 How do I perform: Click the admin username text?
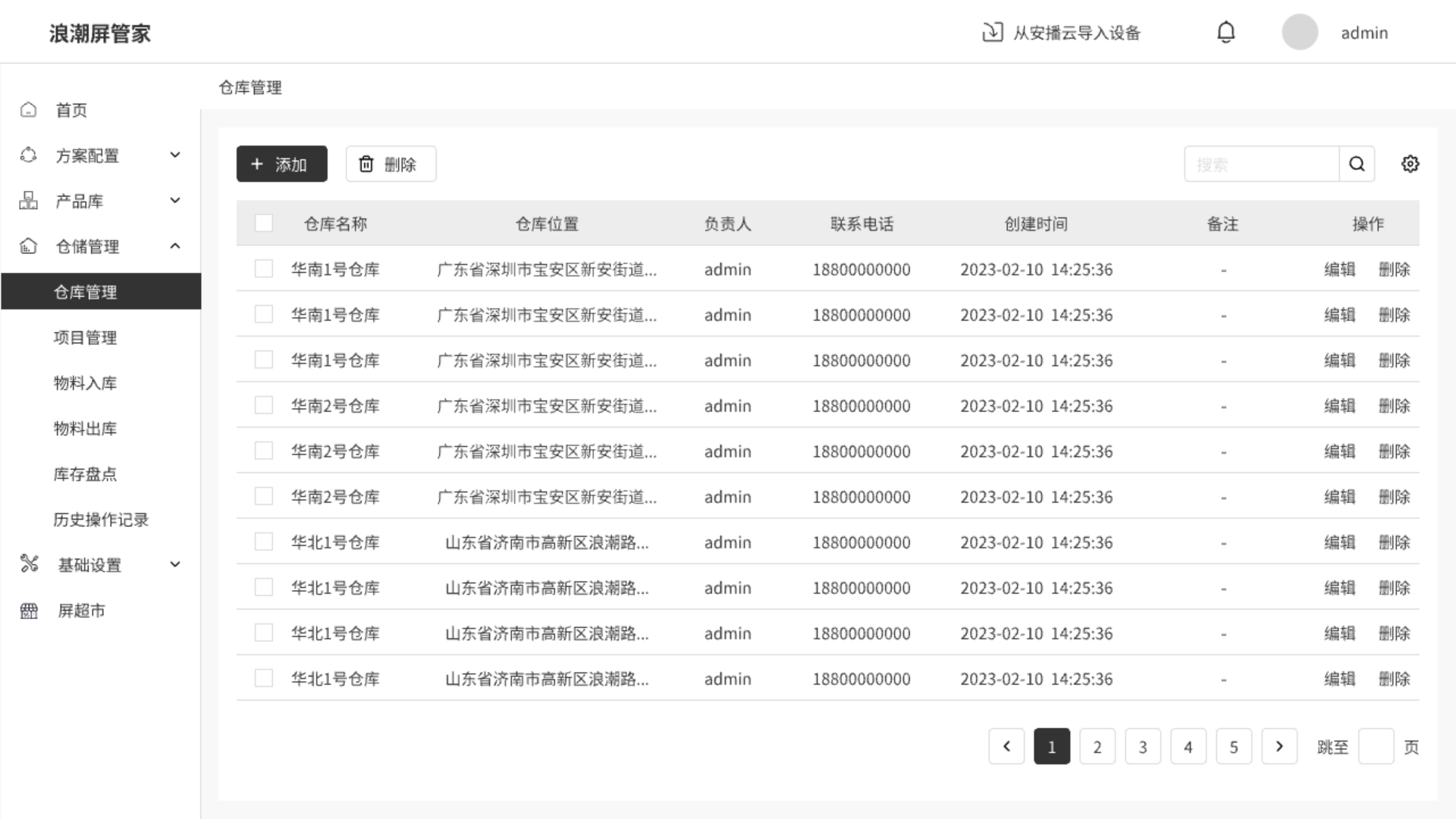point(1364,33)
